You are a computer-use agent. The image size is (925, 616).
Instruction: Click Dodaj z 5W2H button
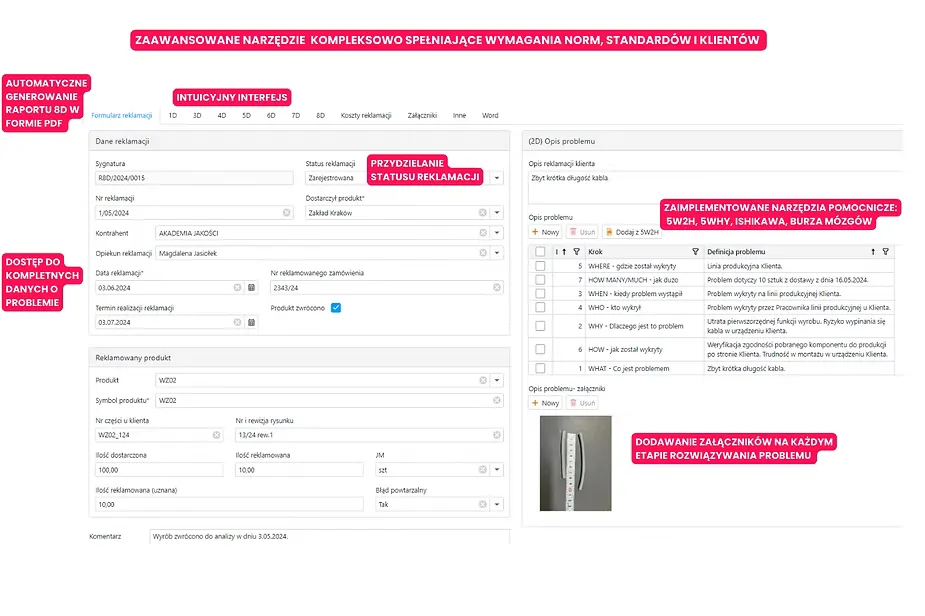(632, 232)
